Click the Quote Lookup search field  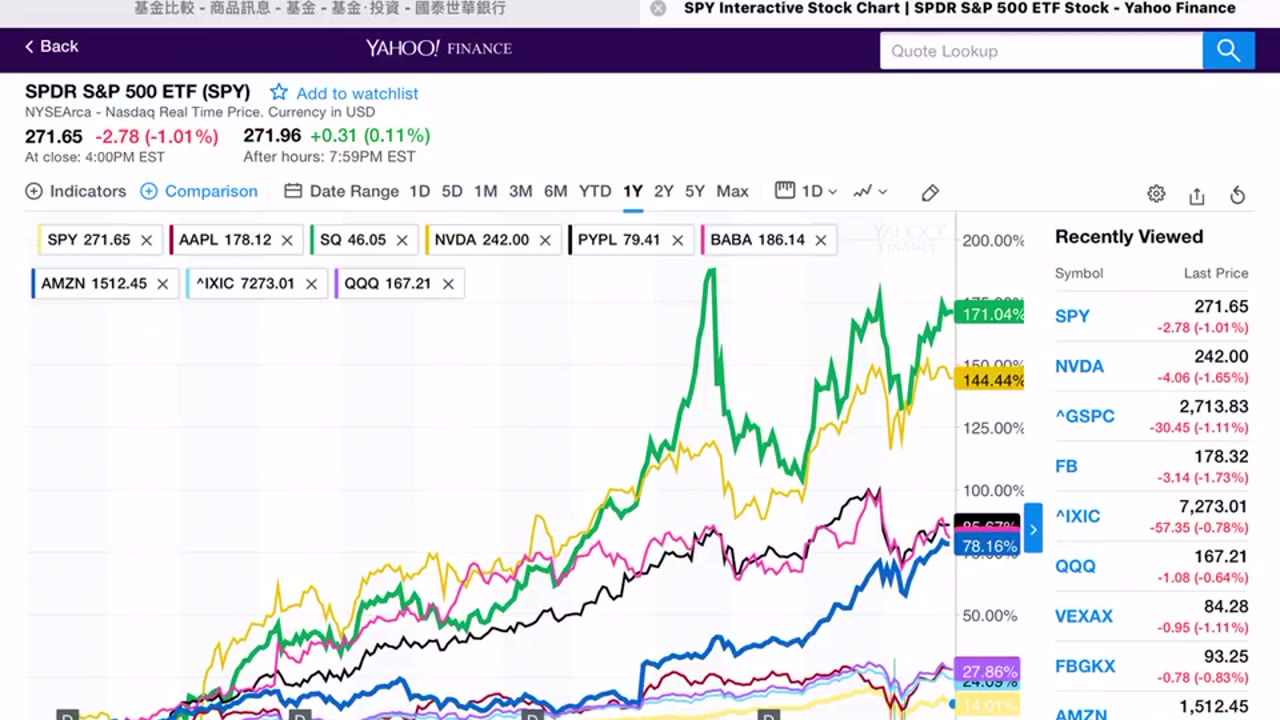coord(1041,51)
